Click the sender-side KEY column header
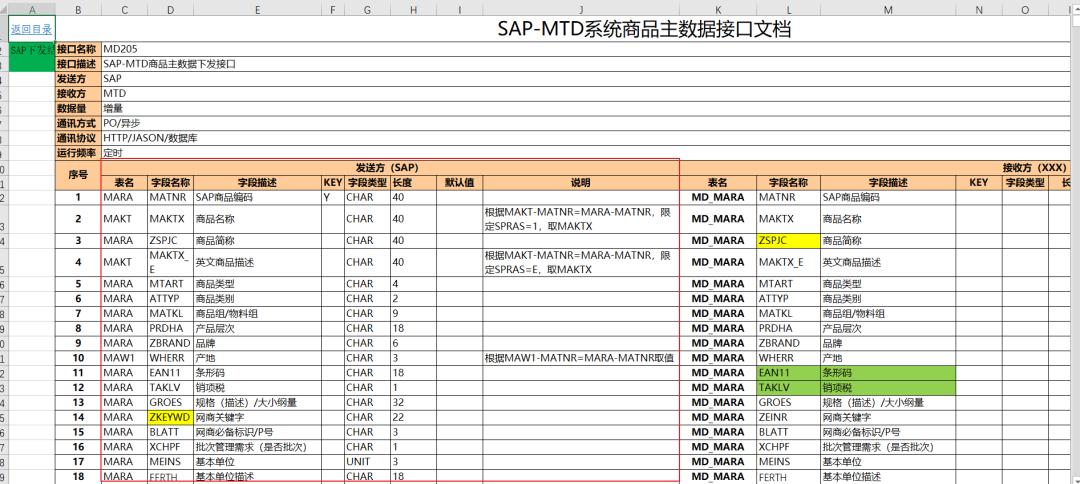The image size is (1080, 484). [333, 182]
